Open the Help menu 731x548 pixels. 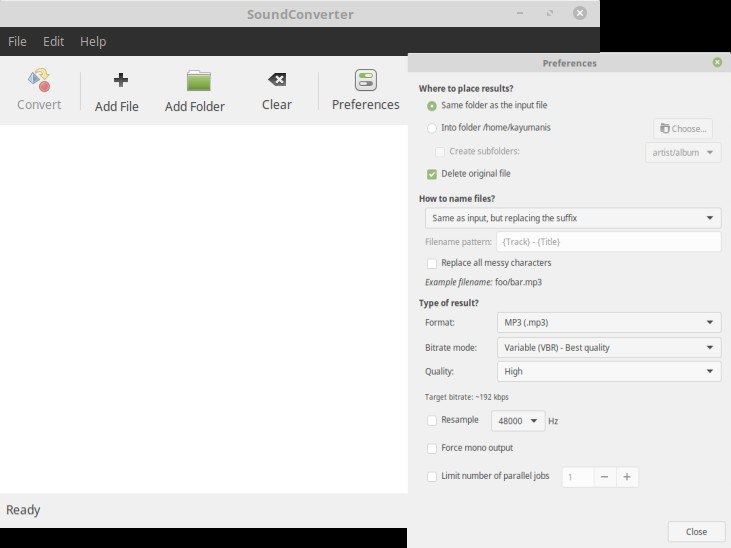93,42
